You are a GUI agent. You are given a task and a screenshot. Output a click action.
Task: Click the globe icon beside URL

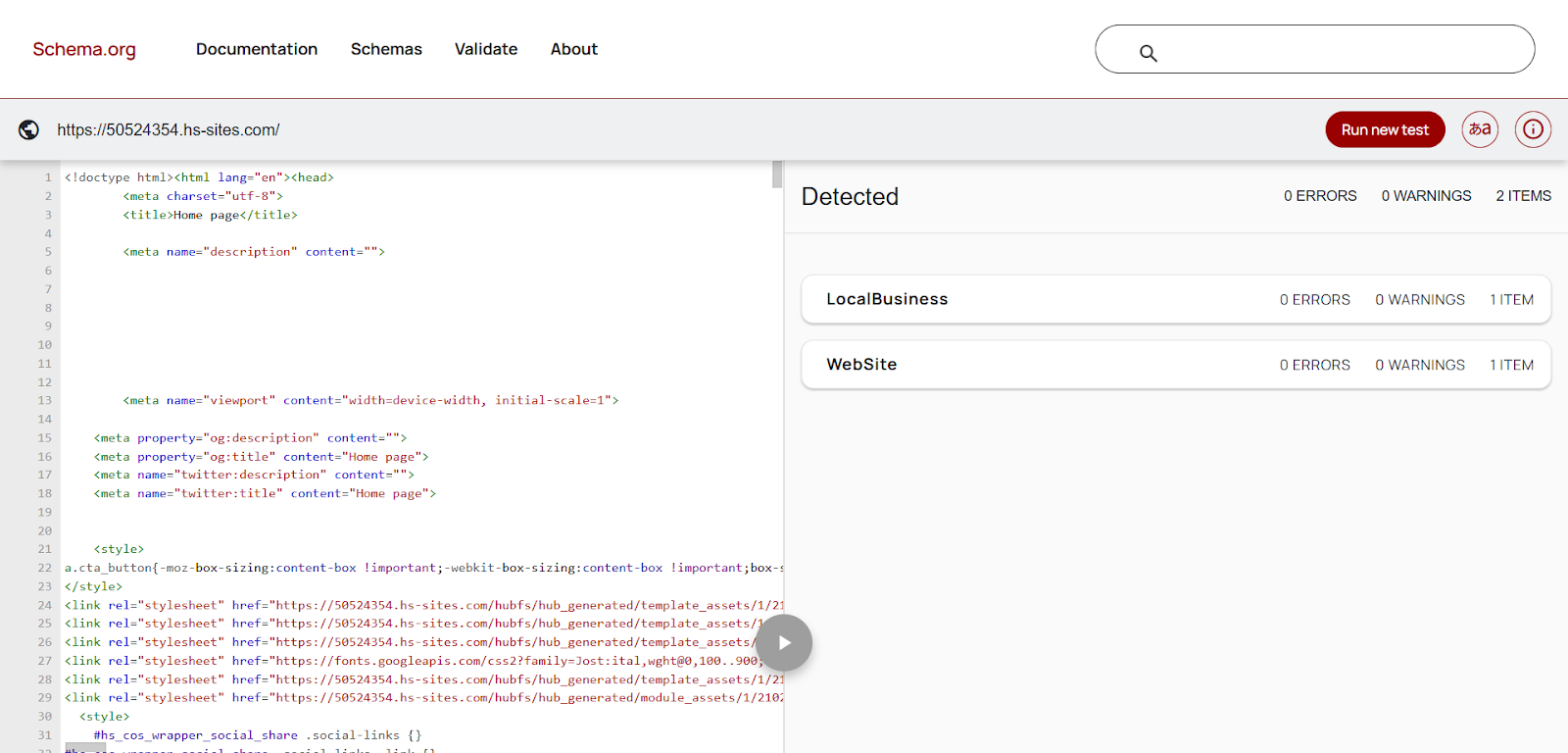coord(29,129)
